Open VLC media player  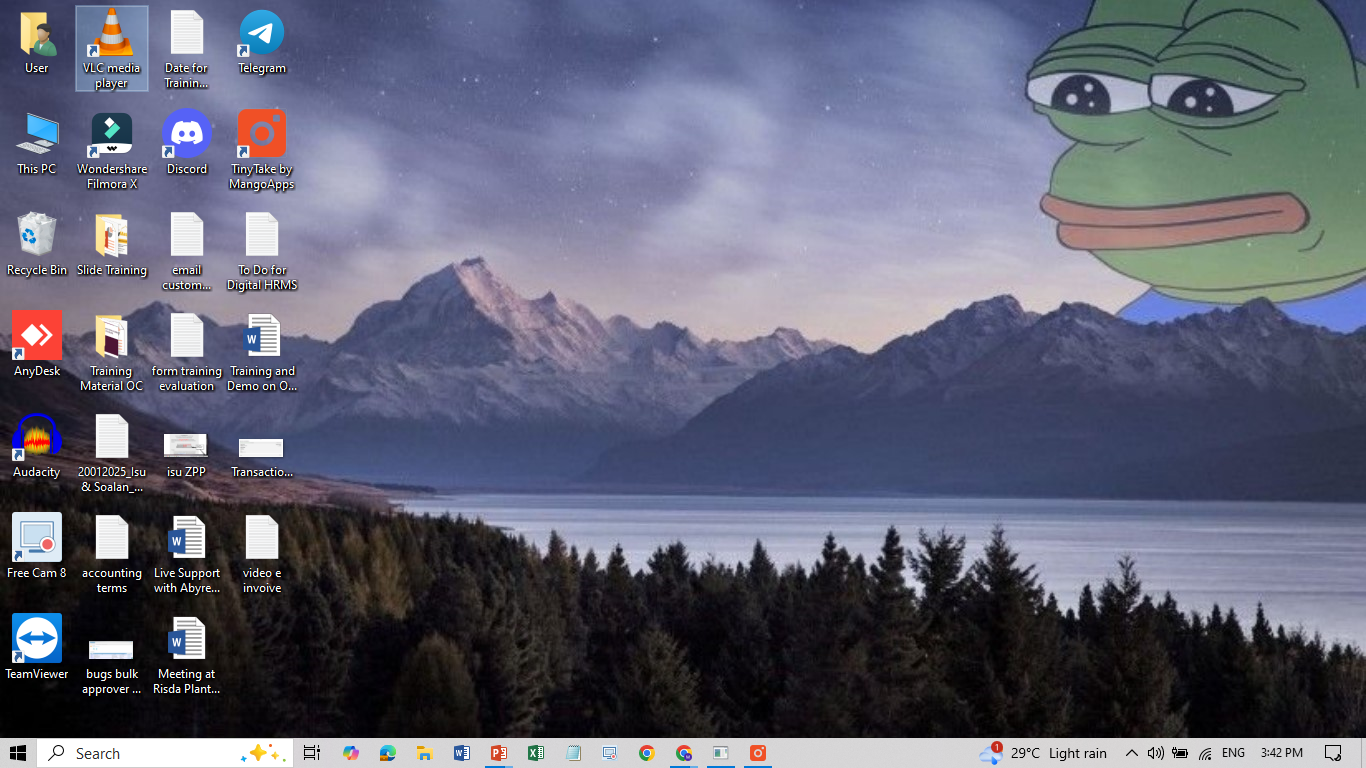[111, 40]
